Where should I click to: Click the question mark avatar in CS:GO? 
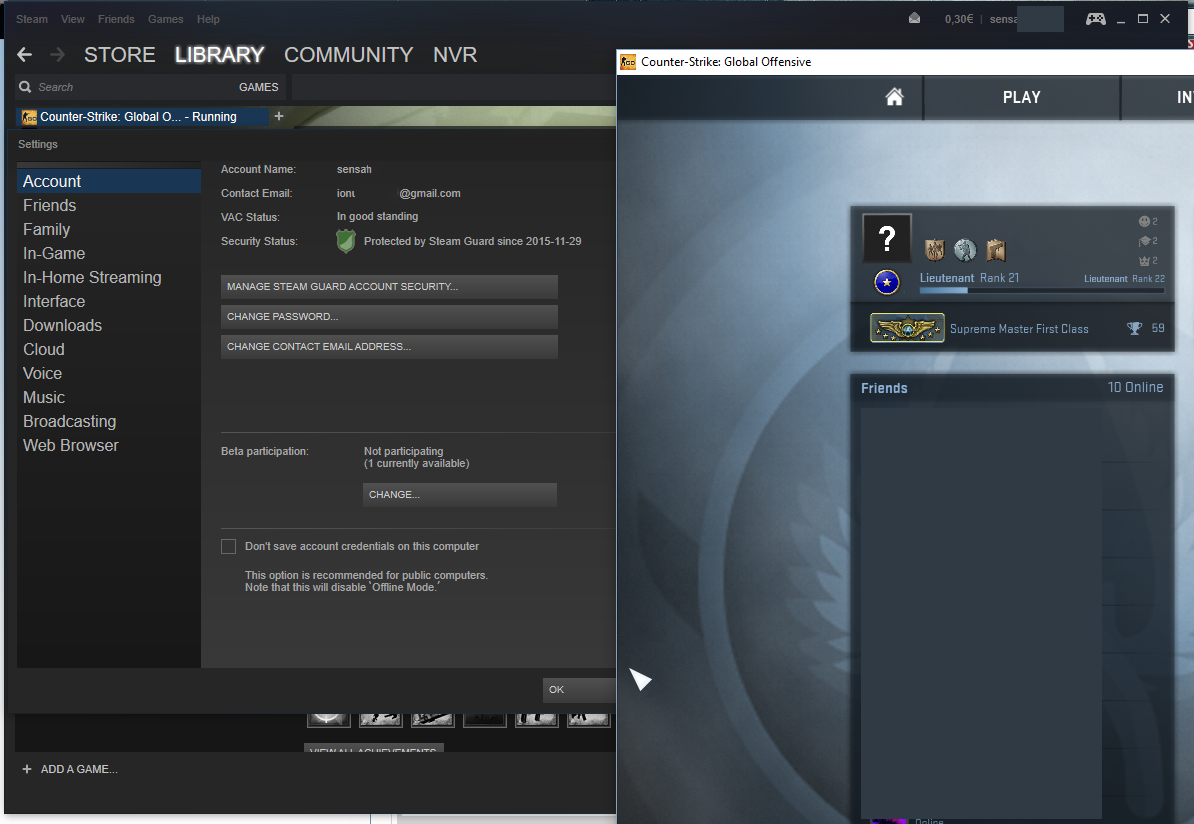click(887, 238)
